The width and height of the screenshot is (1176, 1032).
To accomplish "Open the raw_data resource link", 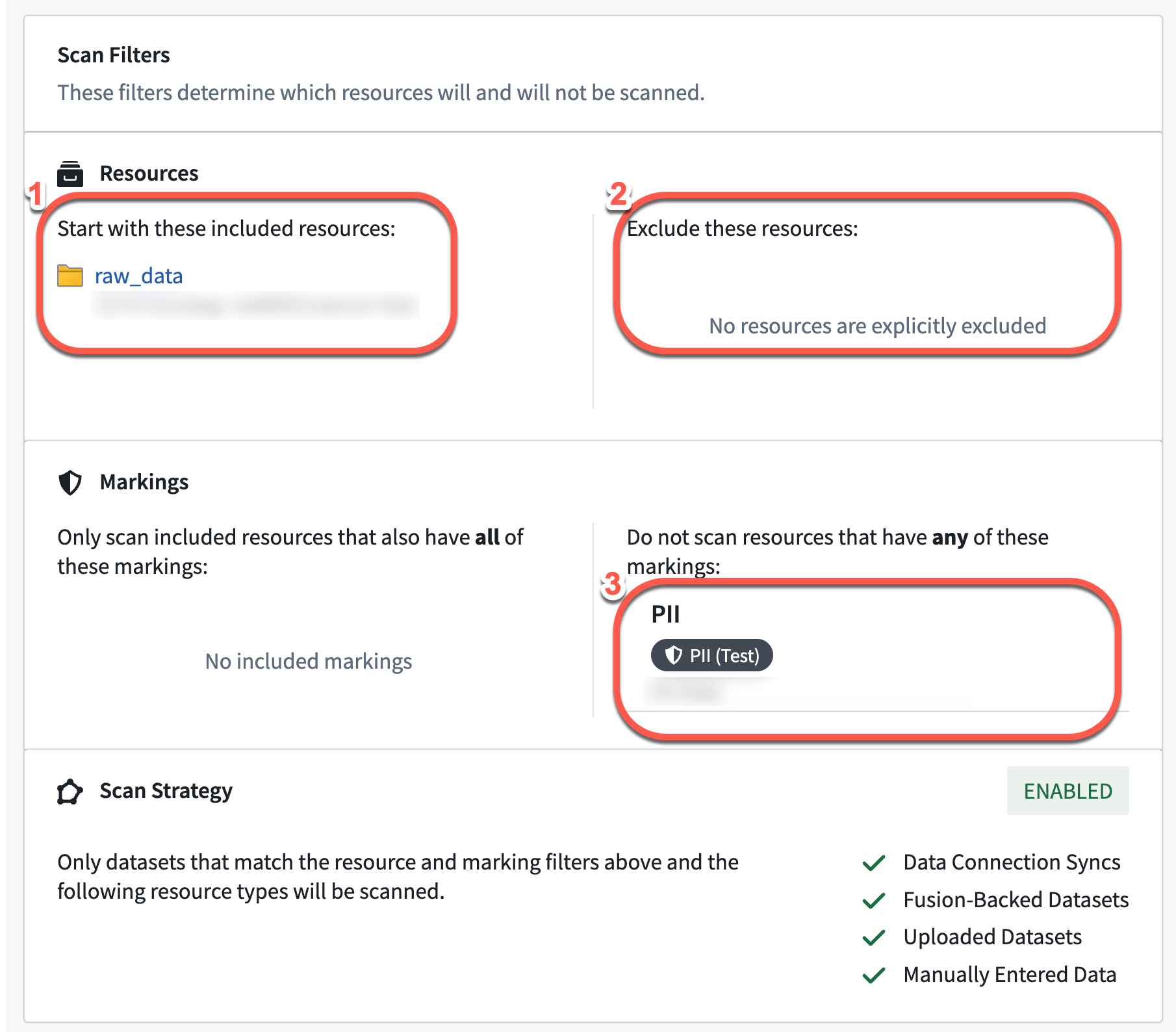I will [x=137, y=275].
